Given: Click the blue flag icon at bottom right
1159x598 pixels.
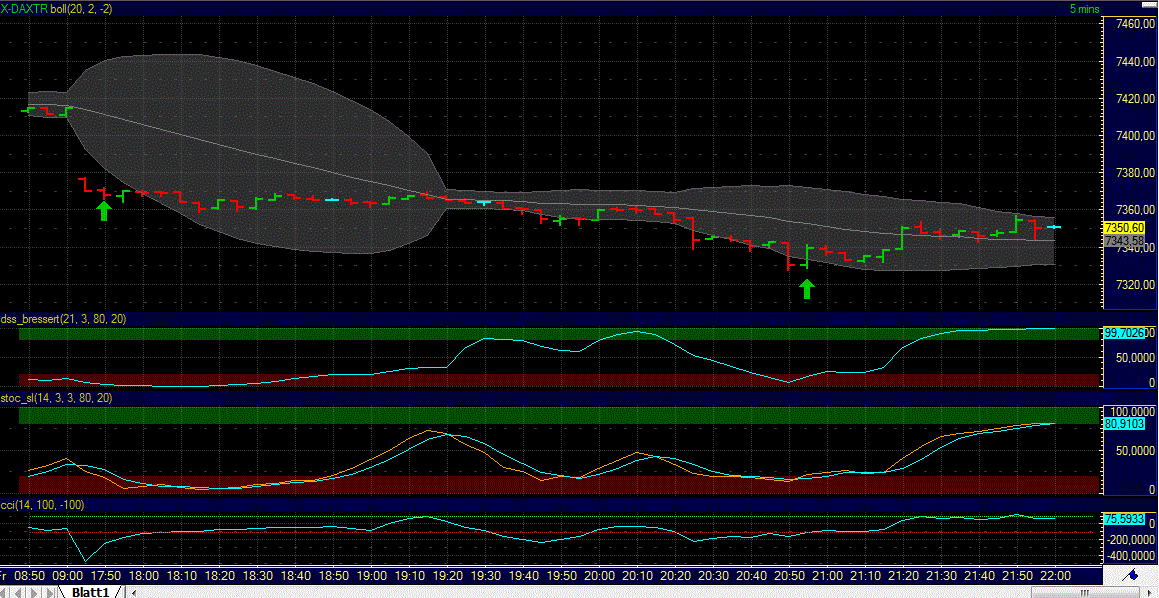Looking at the screenshot, I should click(1135, 575).
